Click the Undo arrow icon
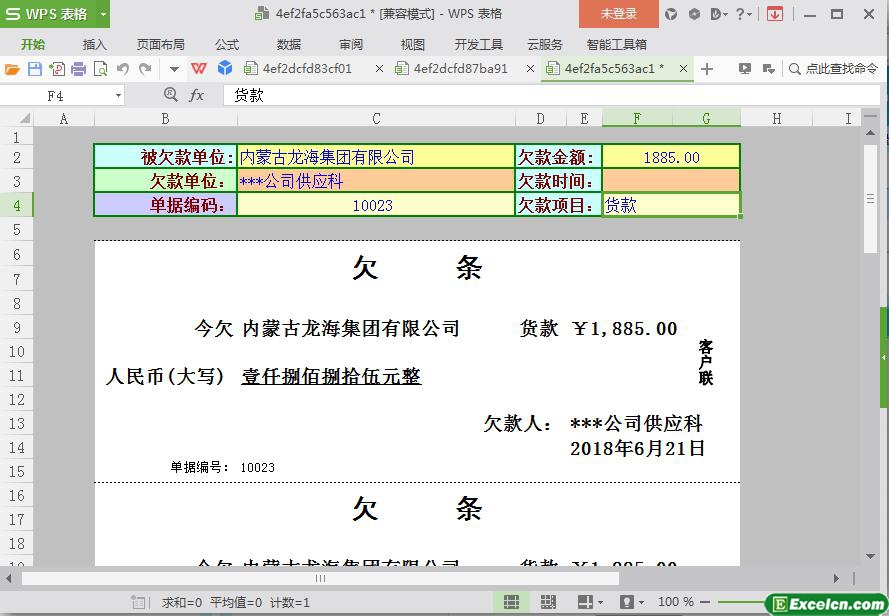889x616 pixels. [x=122, y=69]
